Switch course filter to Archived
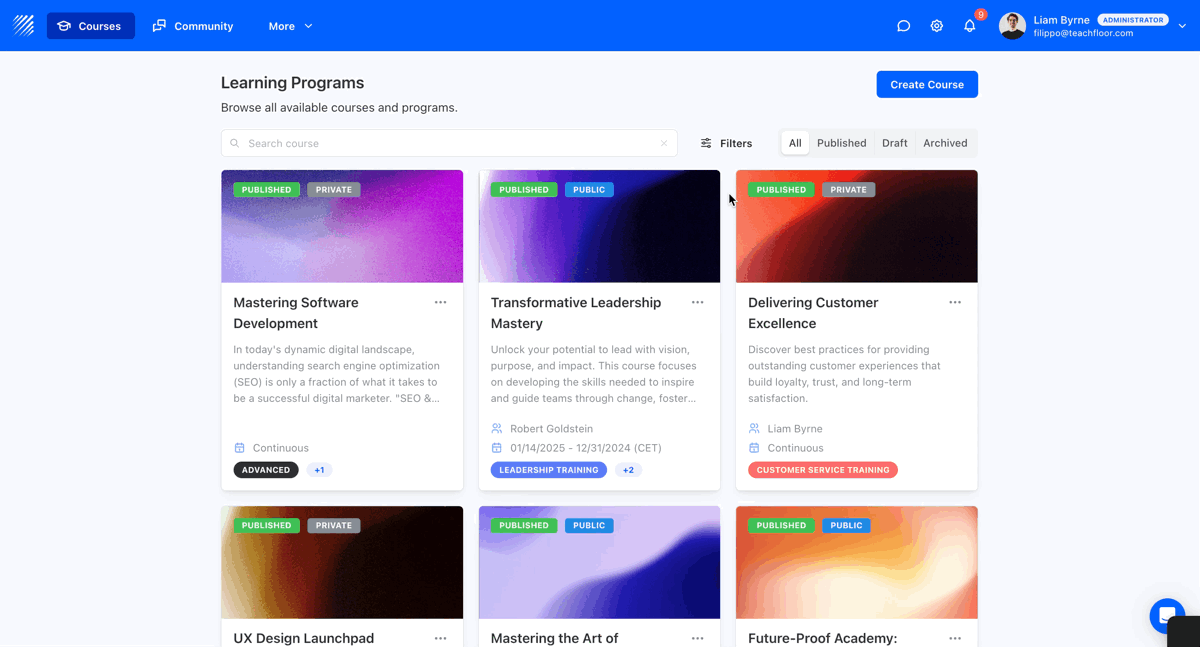1200x647 pixels. pos(944,143)
